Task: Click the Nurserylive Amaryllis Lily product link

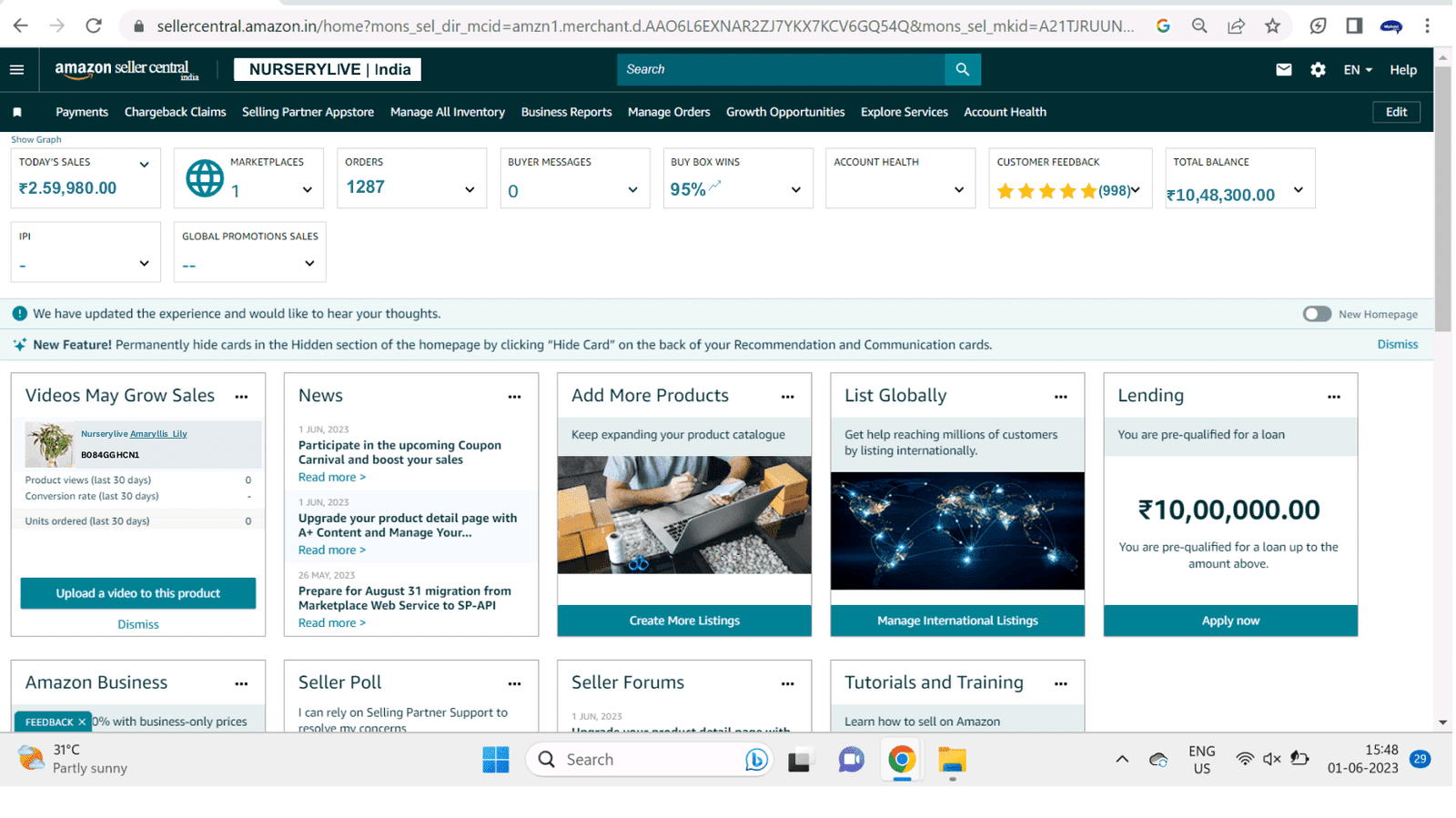Action: (x=134, y=434)
